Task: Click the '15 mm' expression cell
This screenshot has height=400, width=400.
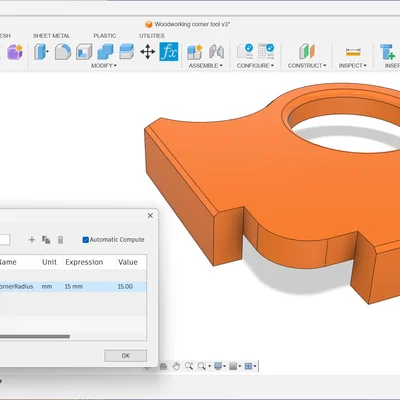Action: (x=73, y=287)
